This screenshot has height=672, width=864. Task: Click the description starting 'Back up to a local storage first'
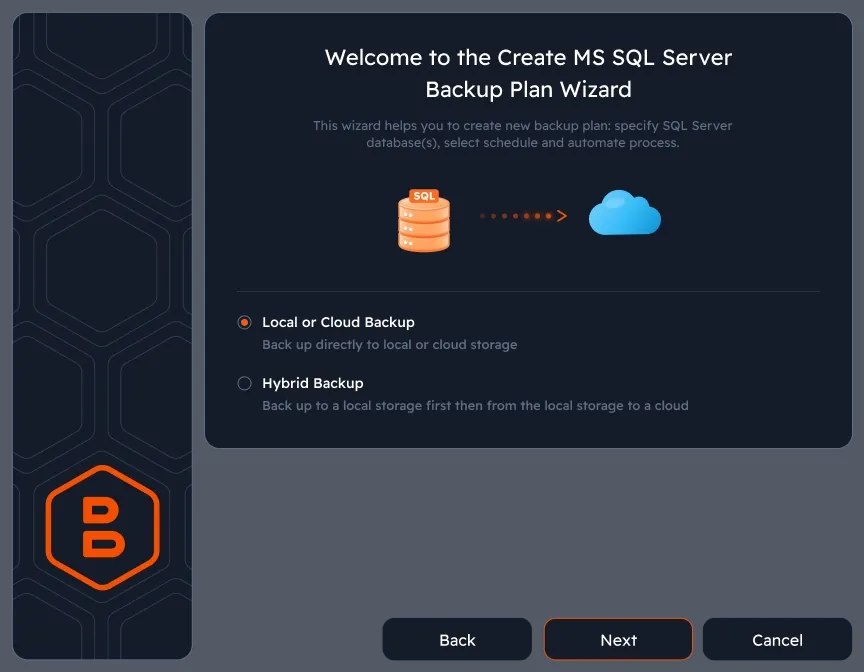click(475, 406)
